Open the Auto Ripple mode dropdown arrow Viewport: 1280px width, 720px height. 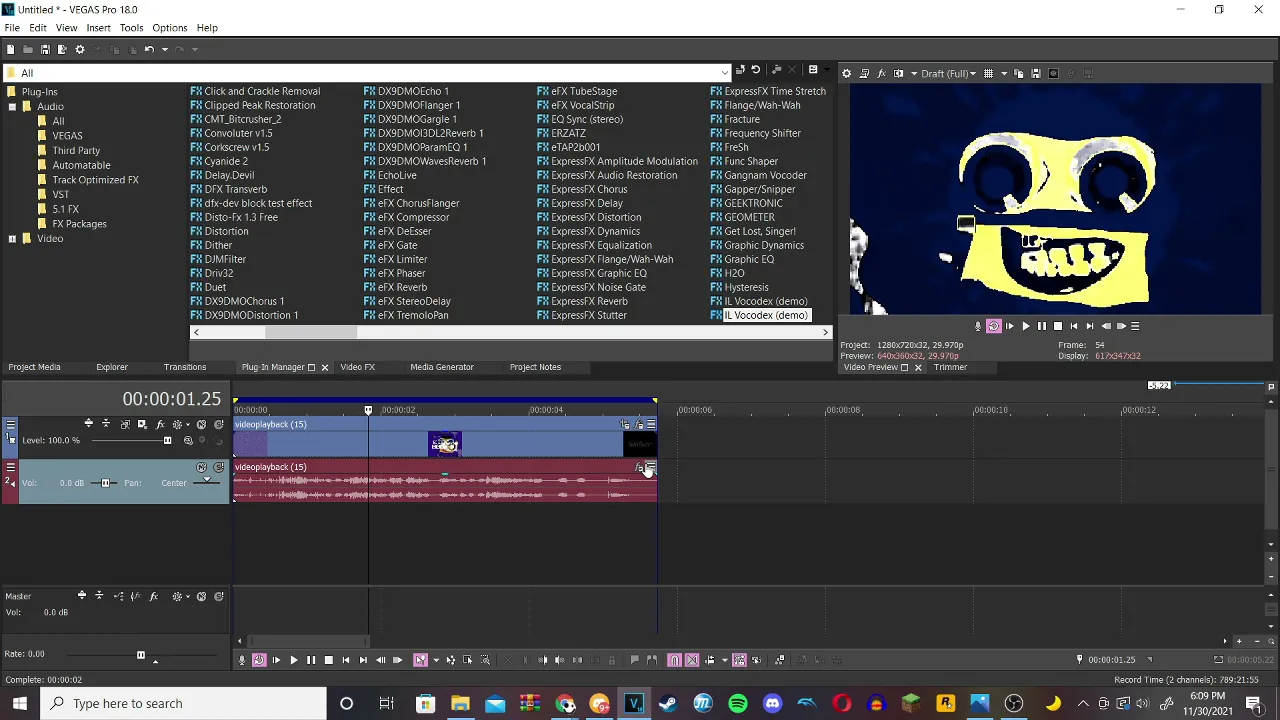tap(725, 660)
